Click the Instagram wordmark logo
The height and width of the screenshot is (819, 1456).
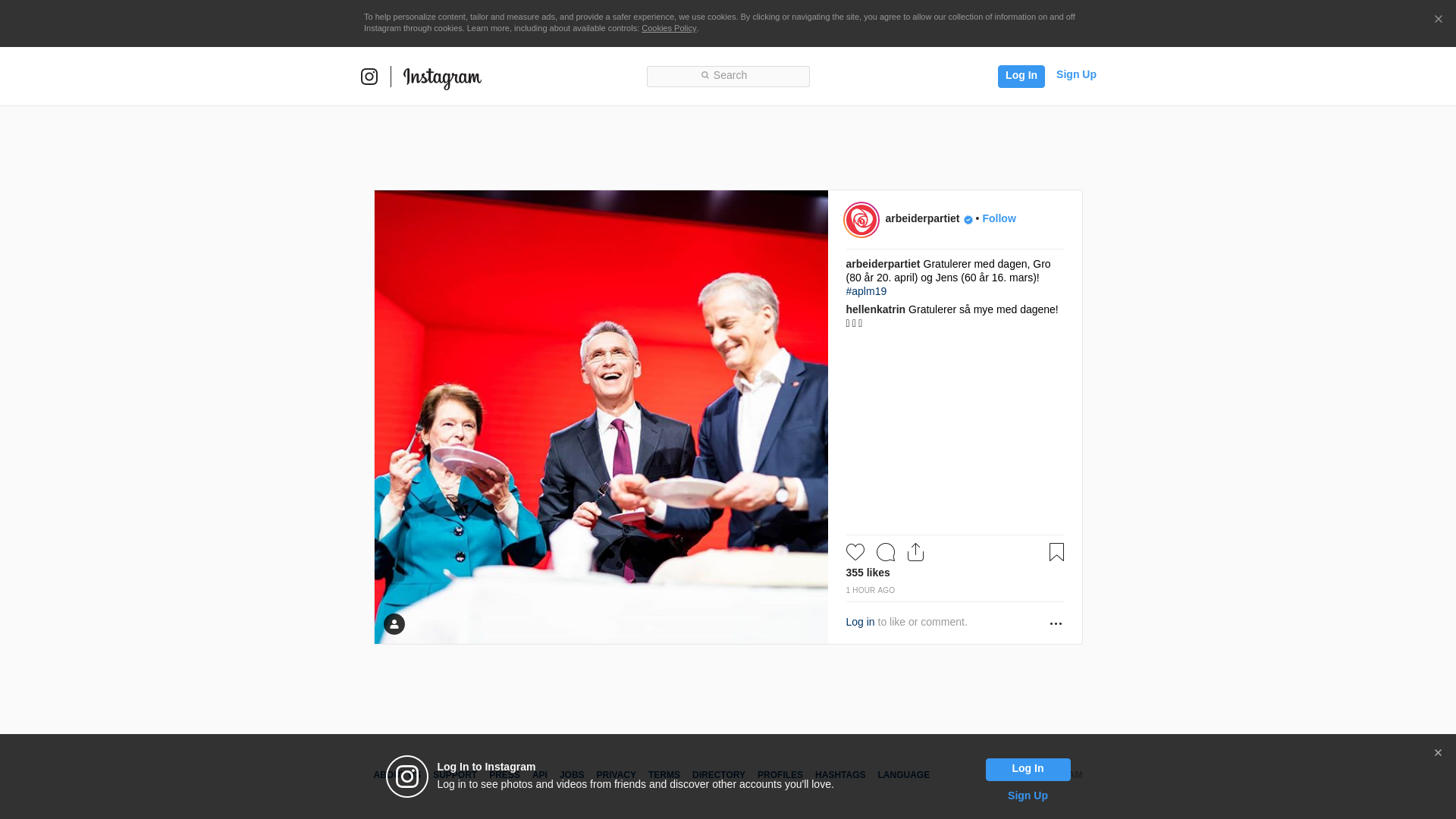tap(442, 77)
